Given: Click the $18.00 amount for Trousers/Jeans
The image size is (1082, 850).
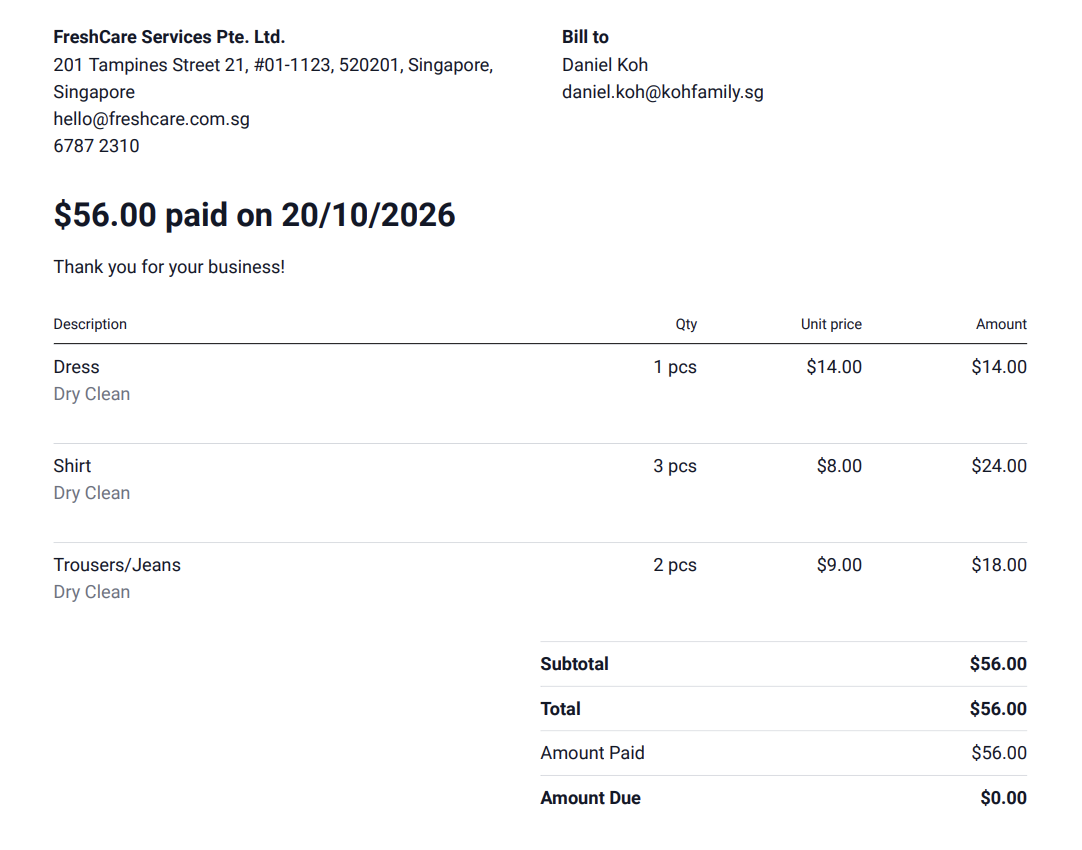Looking at the screenshot, I should tap(999, 565).
